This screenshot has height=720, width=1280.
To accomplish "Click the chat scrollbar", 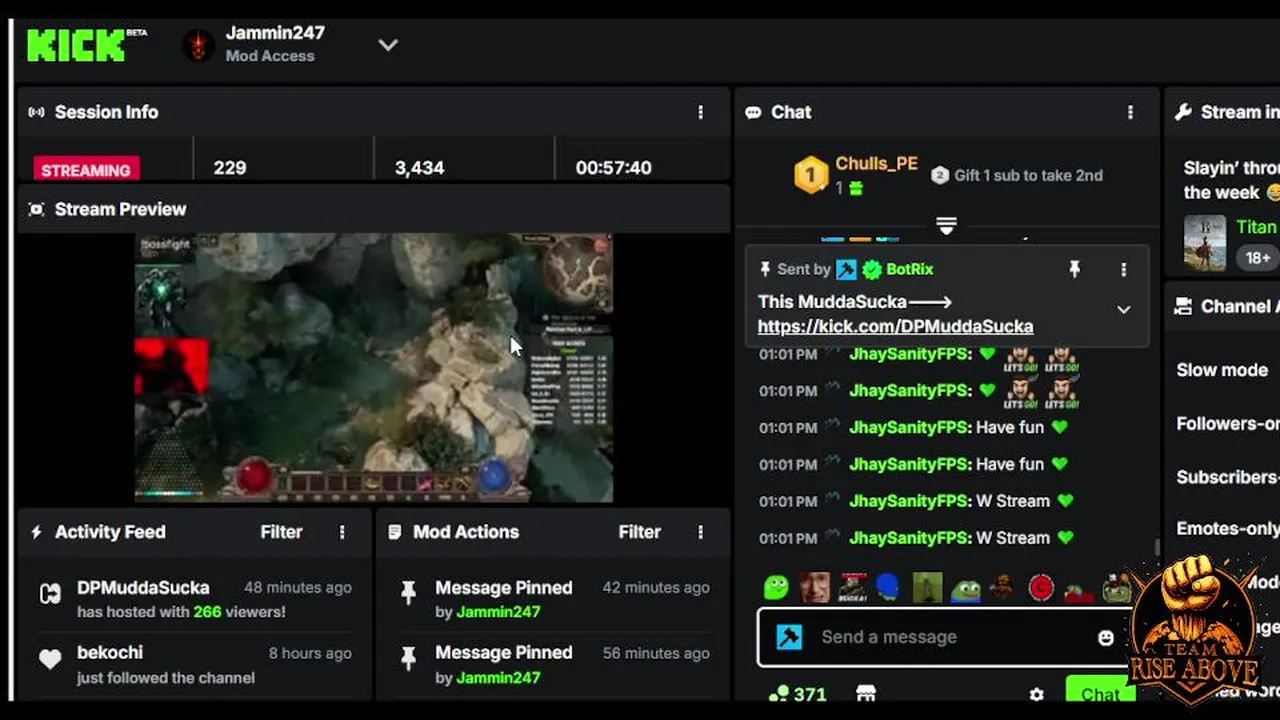I will click(x=1156, y=547).
